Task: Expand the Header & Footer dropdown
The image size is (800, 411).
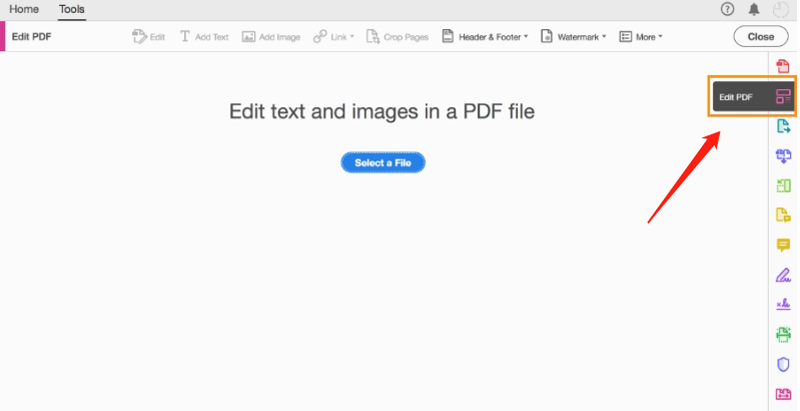Action: coord(485,37)
